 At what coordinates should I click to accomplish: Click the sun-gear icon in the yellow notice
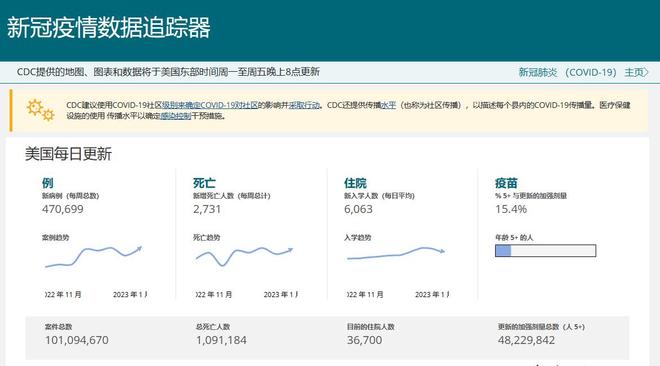coord(40,110)
